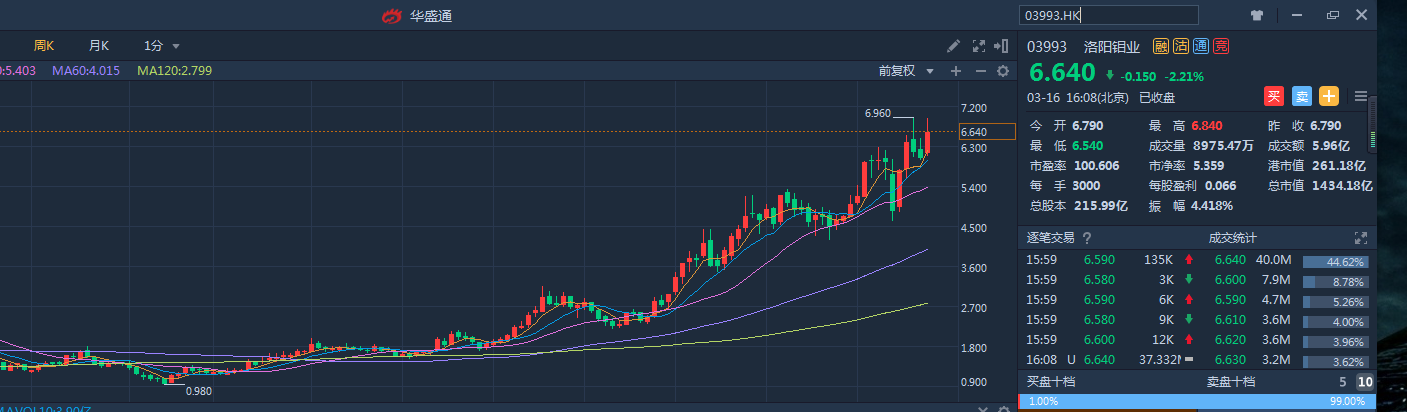Open the 前复权 adjustment dropdown
Viewport: 1407px width, 412px height.
906,71
